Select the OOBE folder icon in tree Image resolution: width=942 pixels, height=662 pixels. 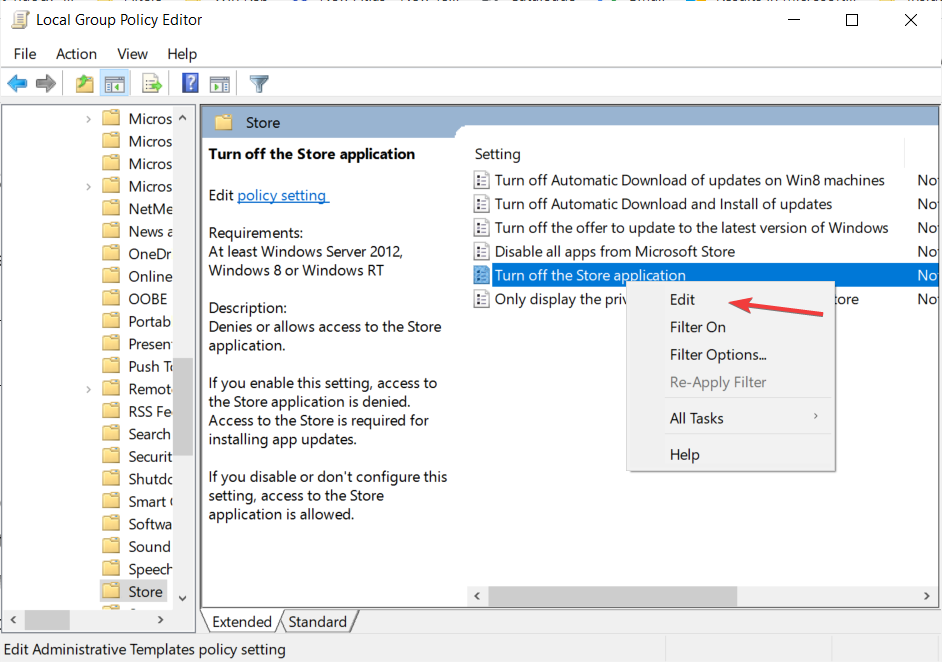(x=111, y=298)
